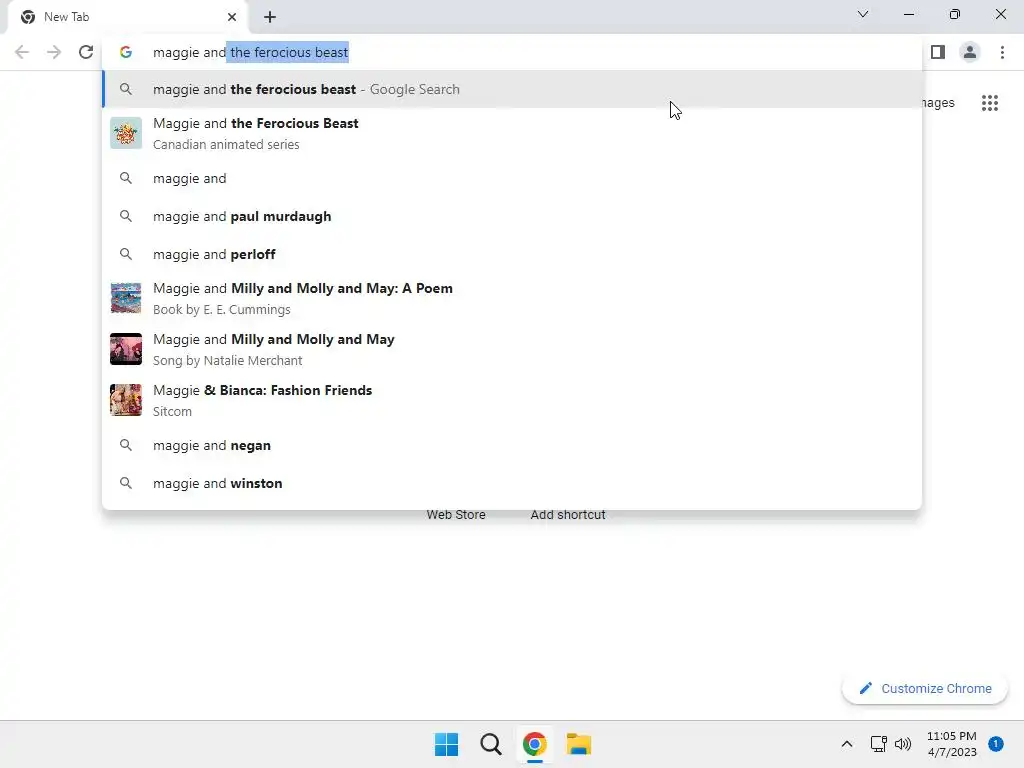Choose Maggie and the Ferocious Beast Canadian animated series
This screenshot has height=768, width=1024.
[512, 133]
